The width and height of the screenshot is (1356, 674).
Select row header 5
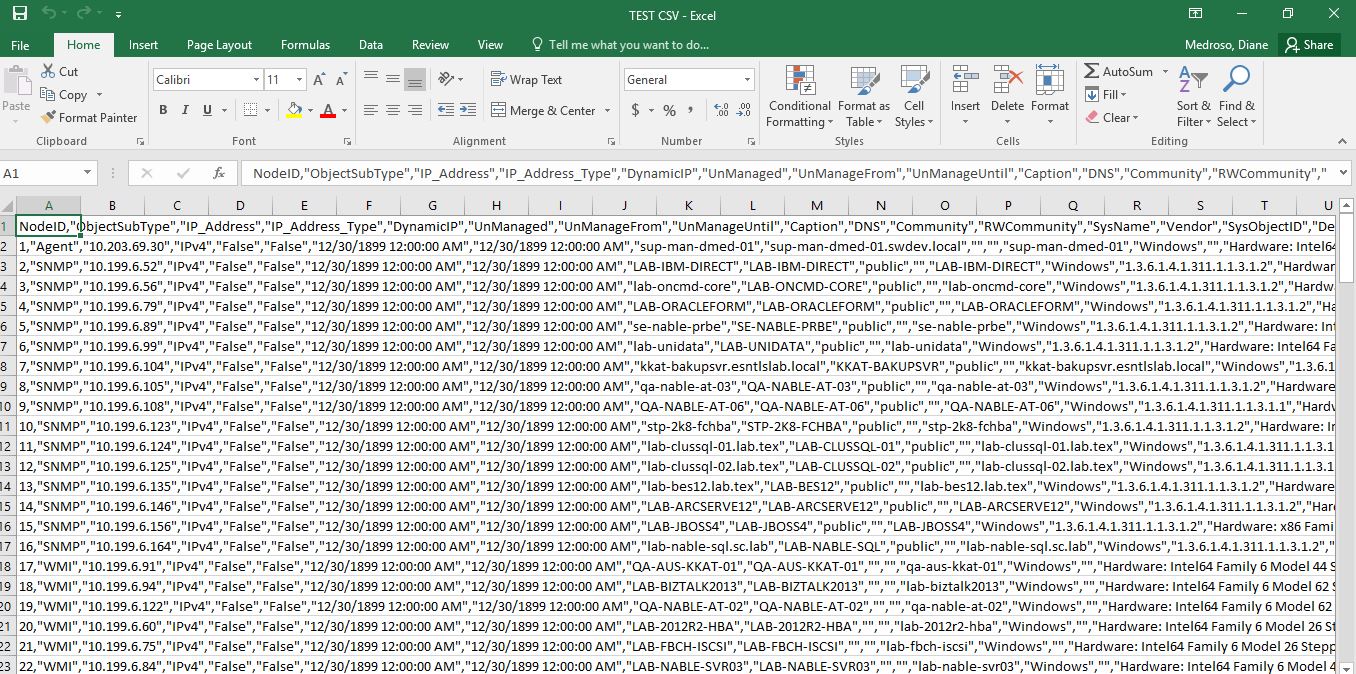pos(6,306)
